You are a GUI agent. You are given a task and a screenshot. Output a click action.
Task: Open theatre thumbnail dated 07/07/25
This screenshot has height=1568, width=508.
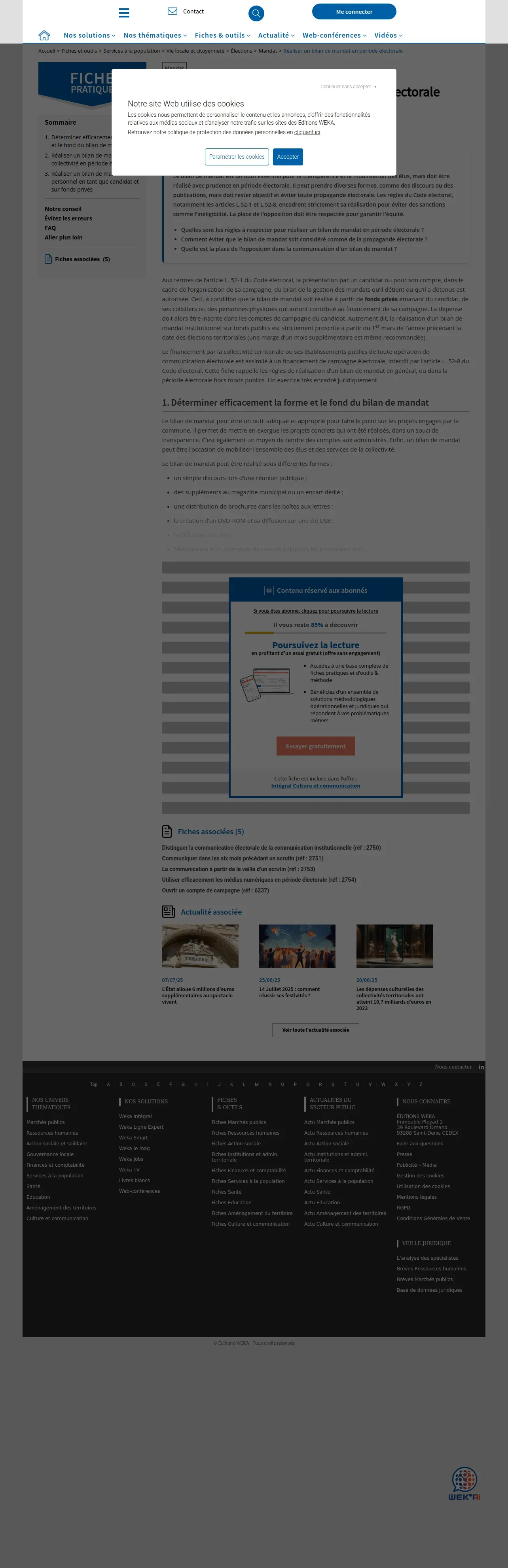tap(200, 947)
